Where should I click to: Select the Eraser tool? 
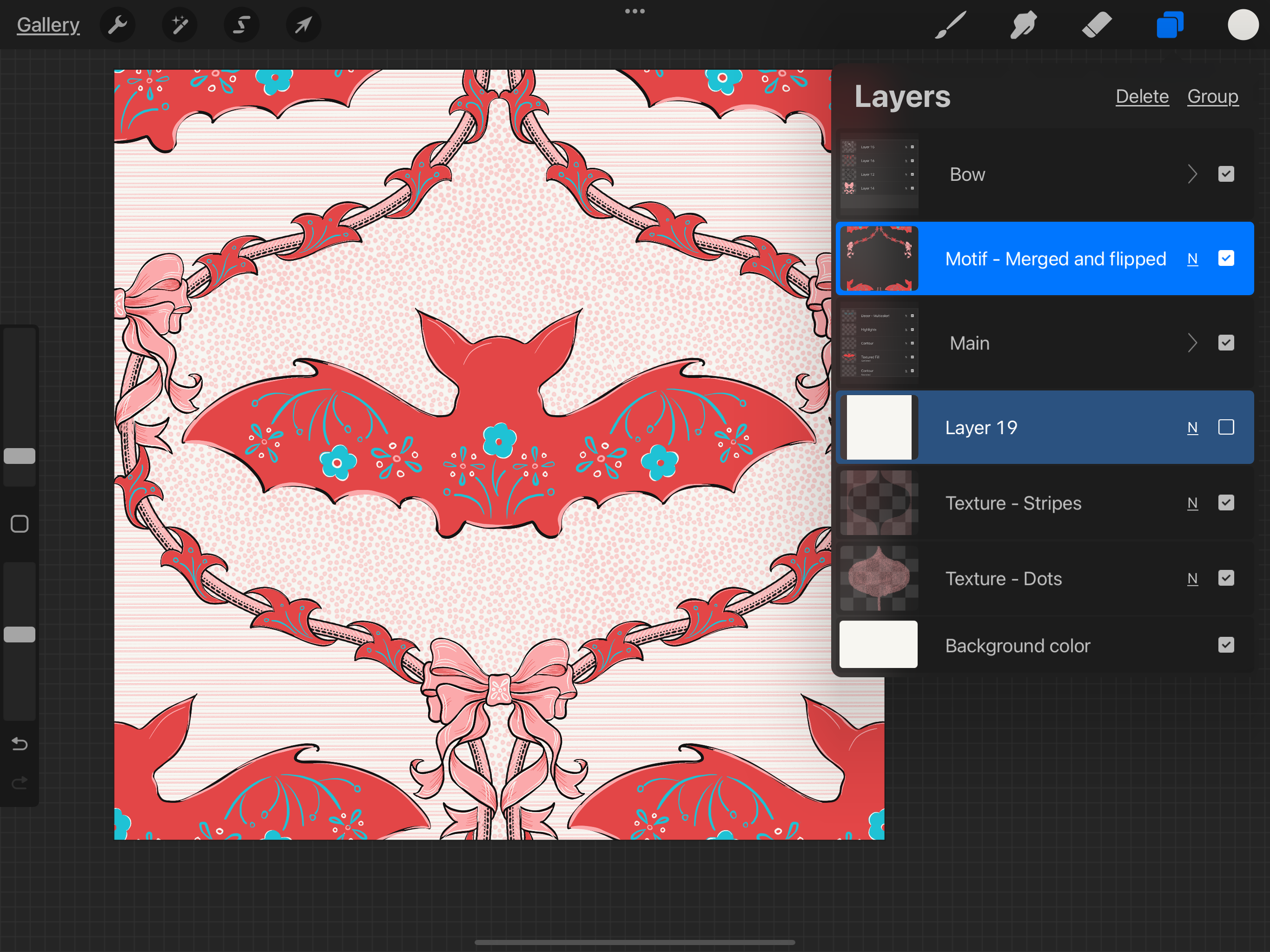pyautogui.click(x=1097, y=25)
